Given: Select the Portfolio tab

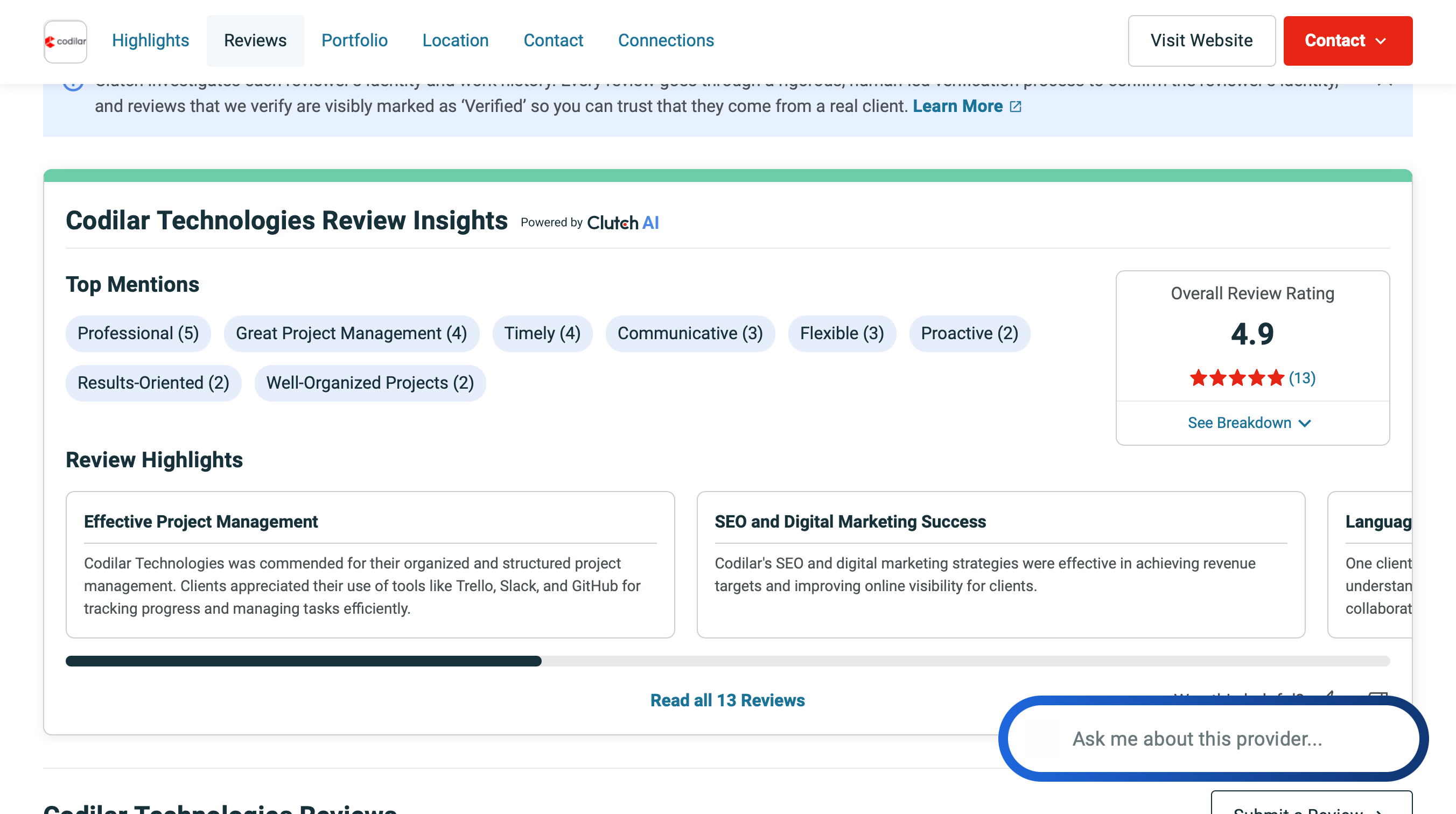Looking at the screenshot, I should [354, 41].
